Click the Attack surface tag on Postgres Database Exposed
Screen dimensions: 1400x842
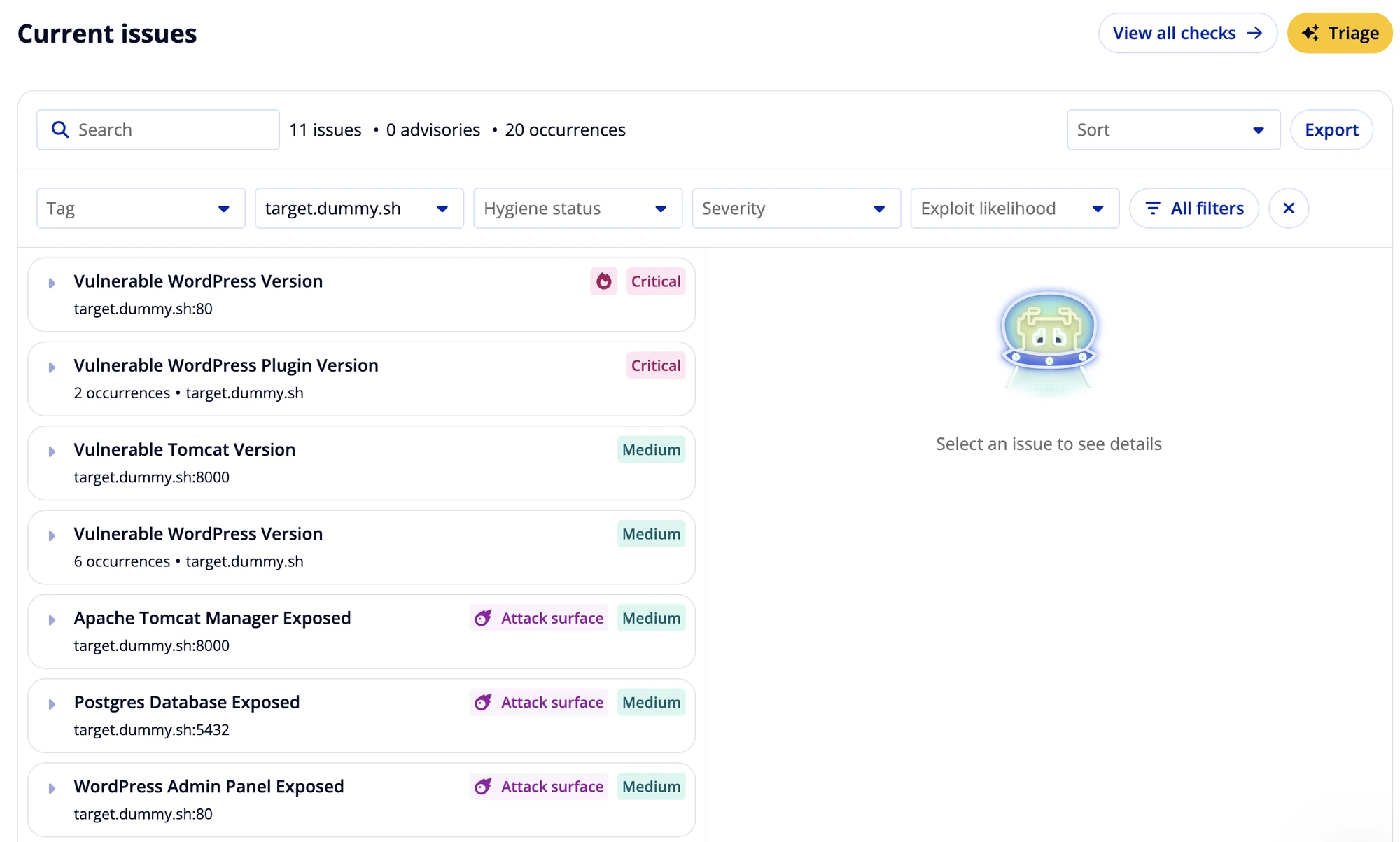(539, 702)
